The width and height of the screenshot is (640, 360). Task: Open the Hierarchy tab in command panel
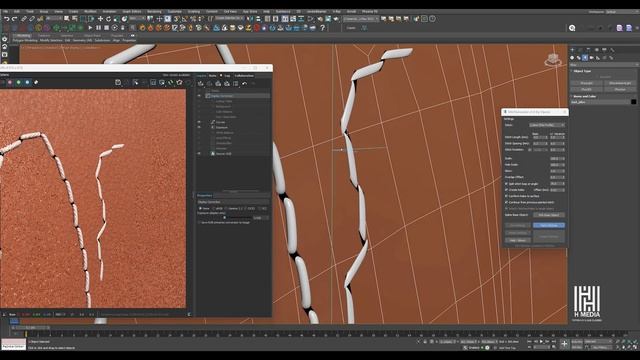click(588, 50)
